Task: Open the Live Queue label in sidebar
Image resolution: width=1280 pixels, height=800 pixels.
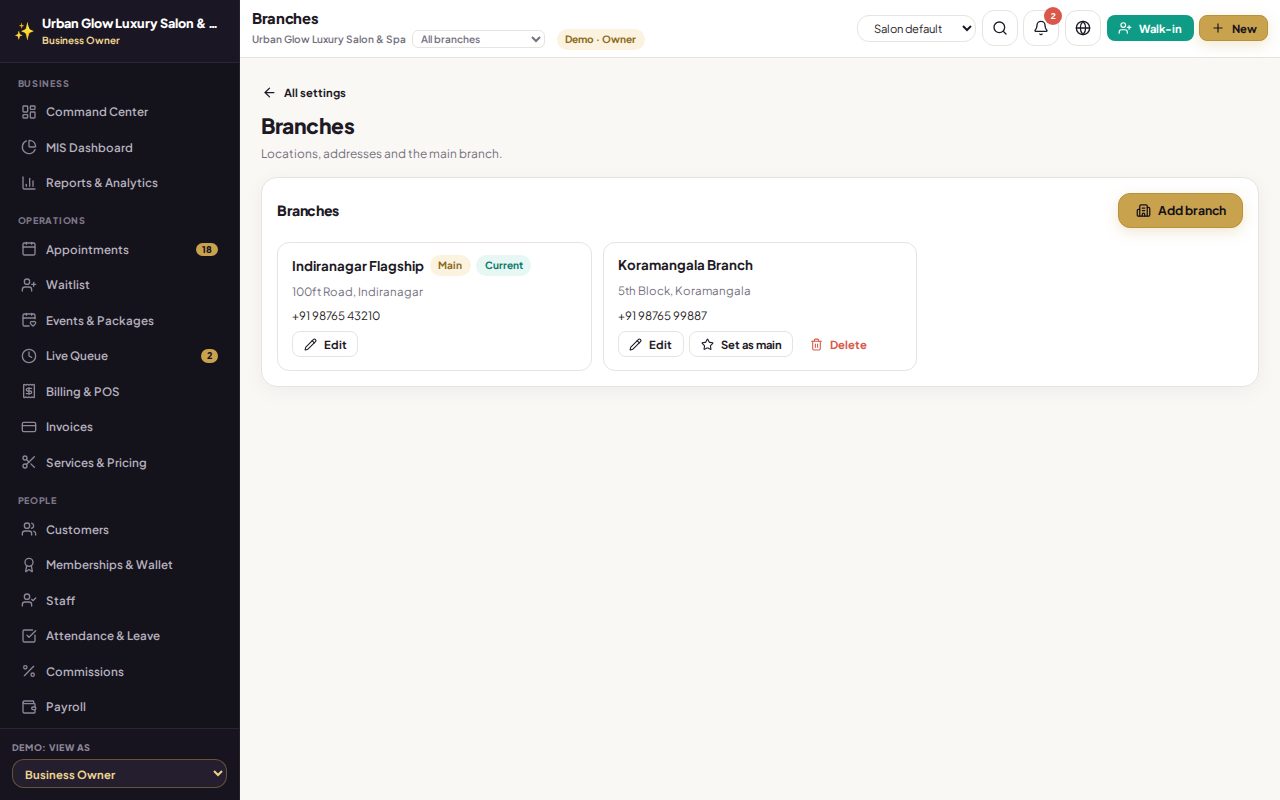Action: [x=77, y=356]
